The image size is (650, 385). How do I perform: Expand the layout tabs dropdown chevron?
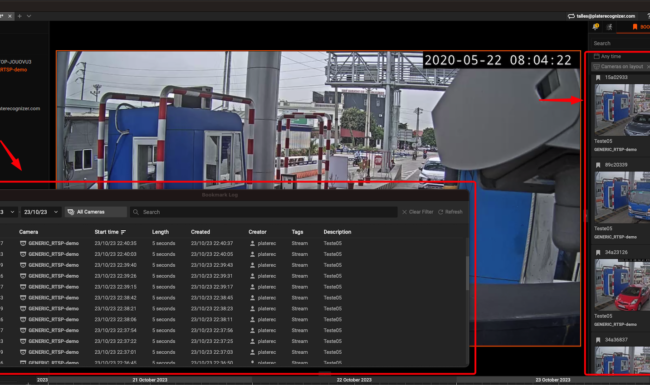coord(29,16)
